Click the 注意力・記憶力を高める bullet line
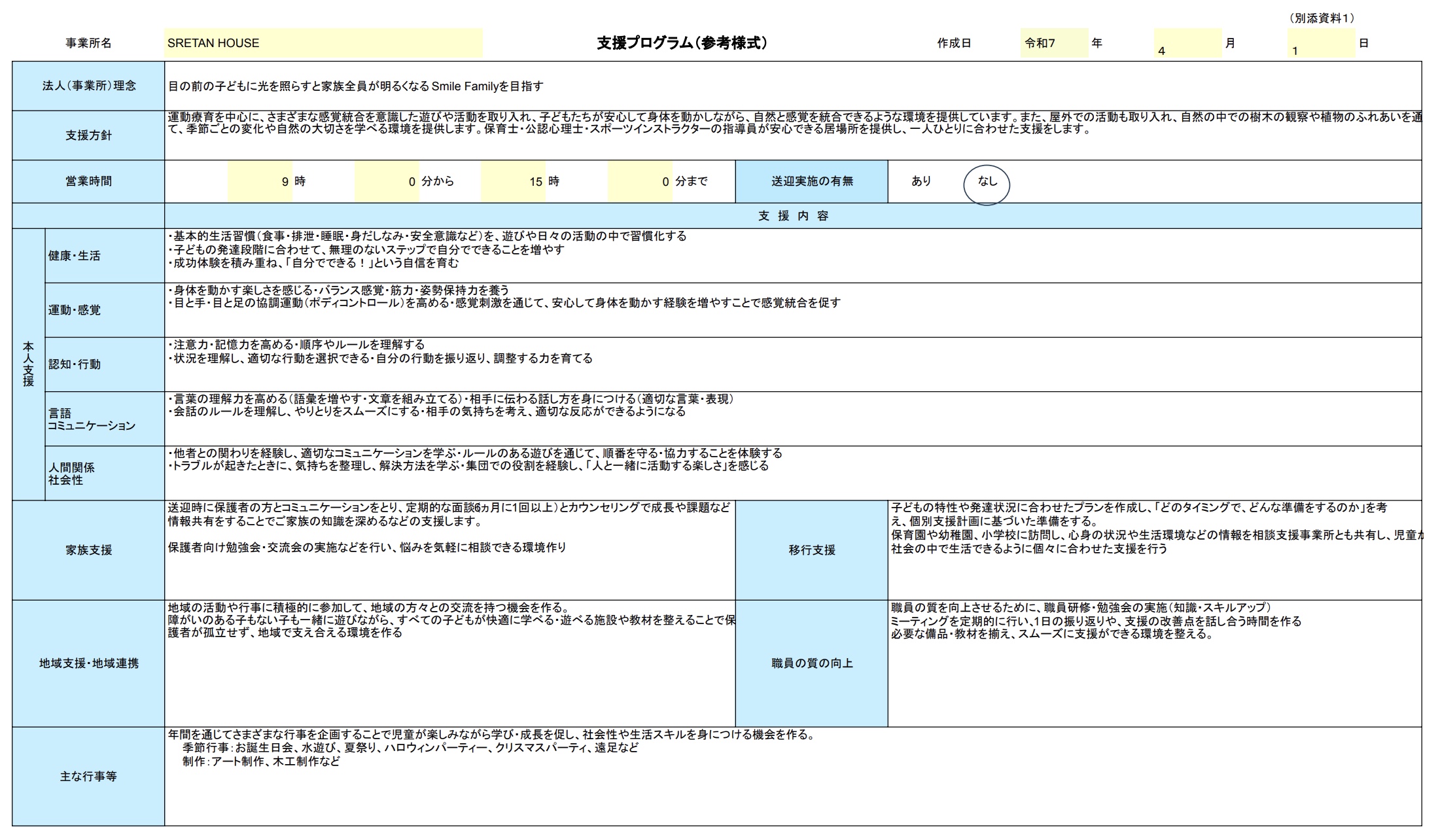1438x840 pixels. 296,345
